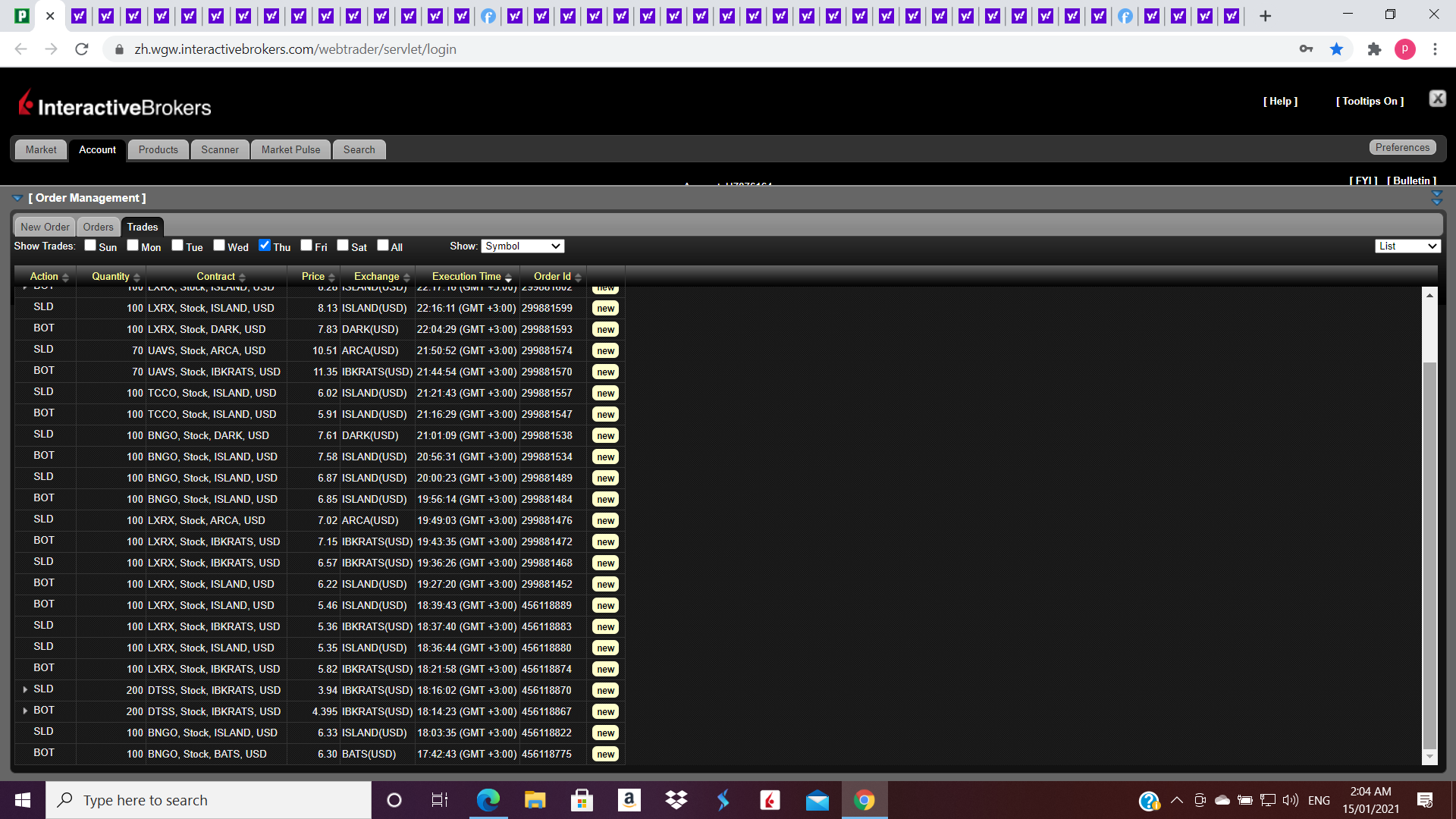Viewport: 1456px width, 819px height.
Task: Uncheck the Thu trades checkbox
Action: coord(265,245)
